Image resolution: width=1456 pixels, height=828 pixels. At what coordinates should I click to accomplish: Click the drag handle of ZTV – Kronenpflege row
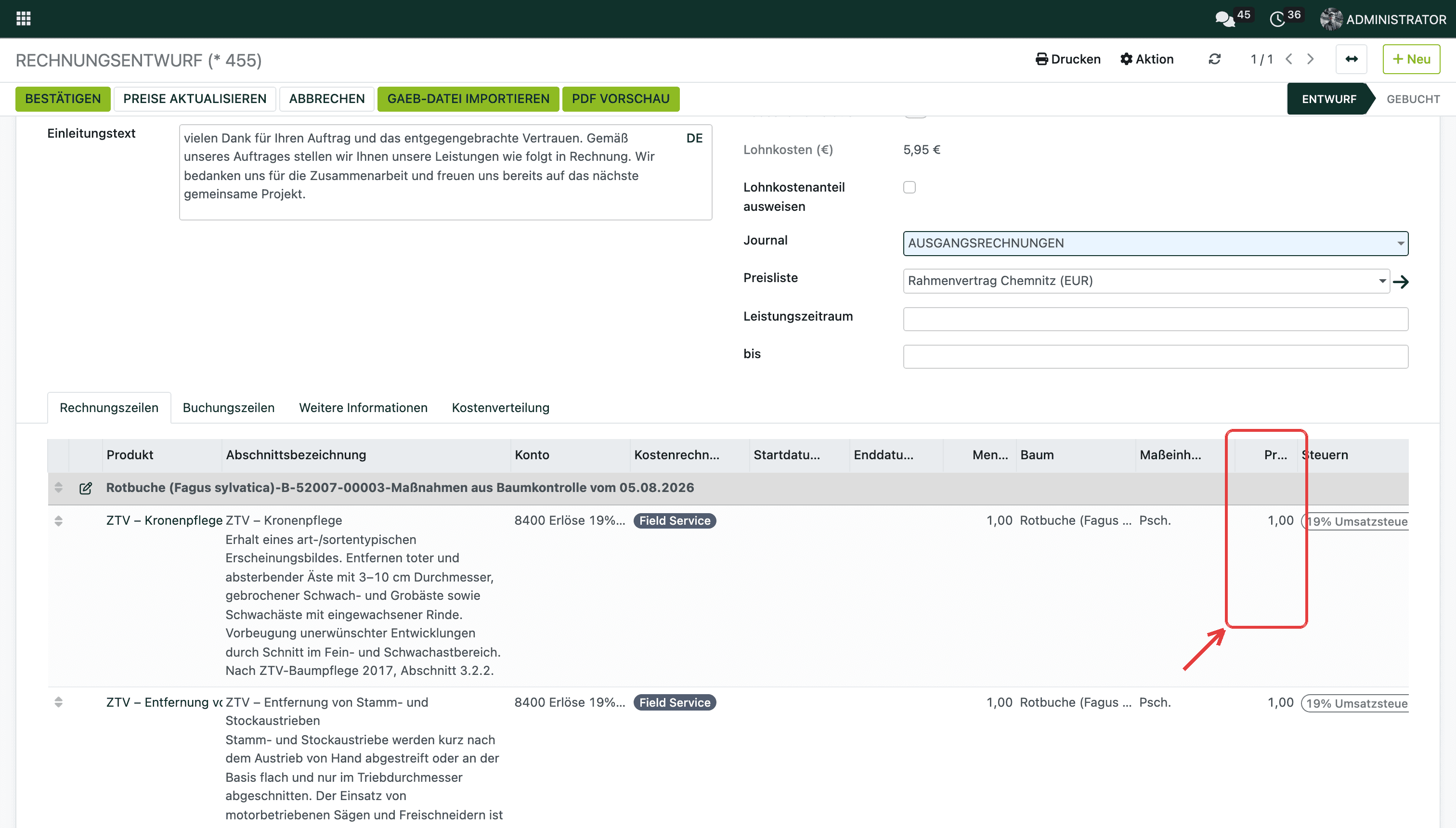pyautogui.click(x=59, y=521)
